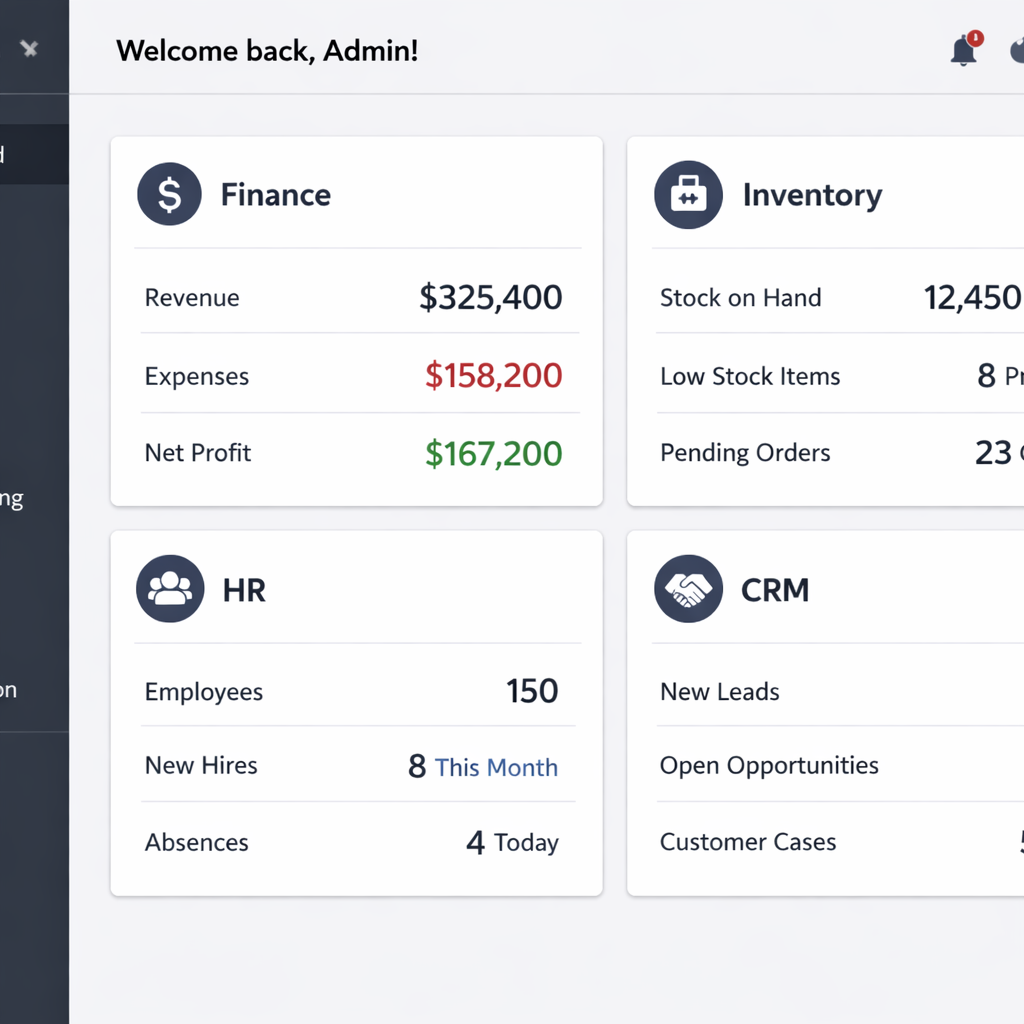Click the Finance dollar sign icon
This screenshot has height=1024, width=1024.
point(169,194)
